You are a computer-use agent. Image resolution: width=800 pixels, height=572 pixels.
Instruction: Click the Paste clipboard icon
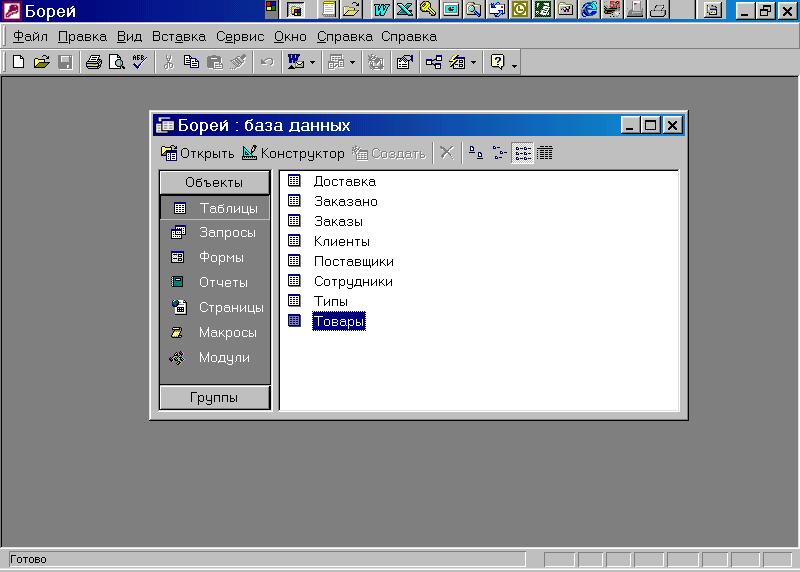click(215, 62)
